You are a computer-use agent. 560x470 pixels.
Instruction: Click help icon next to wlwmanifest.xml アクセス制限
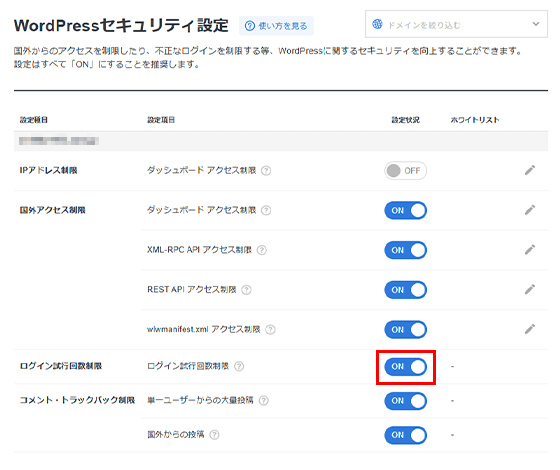pyautogui.click(x=270, y=329)
